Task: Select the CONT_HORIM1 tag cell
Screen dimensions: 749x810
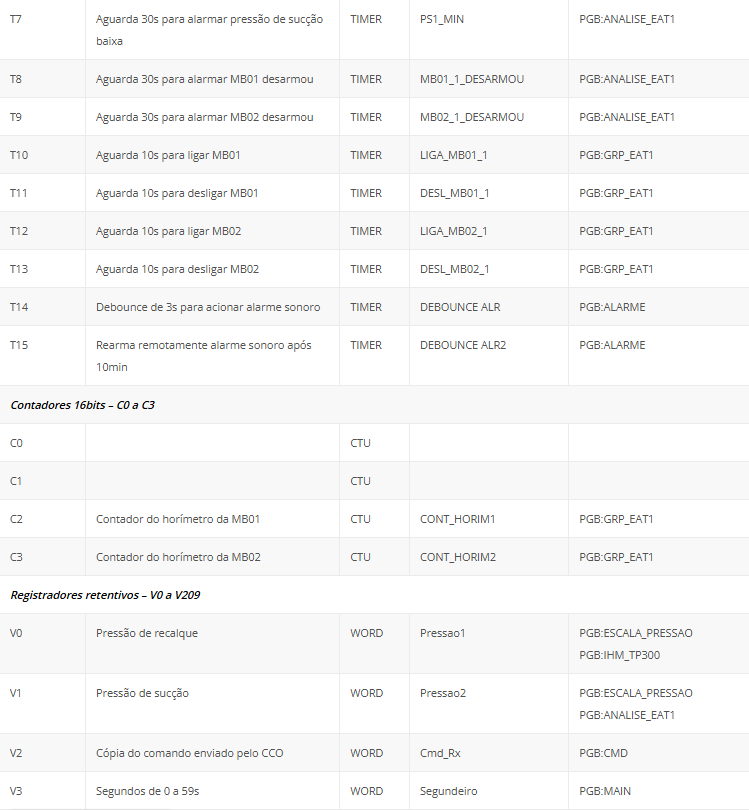Action: pos(457,519)
